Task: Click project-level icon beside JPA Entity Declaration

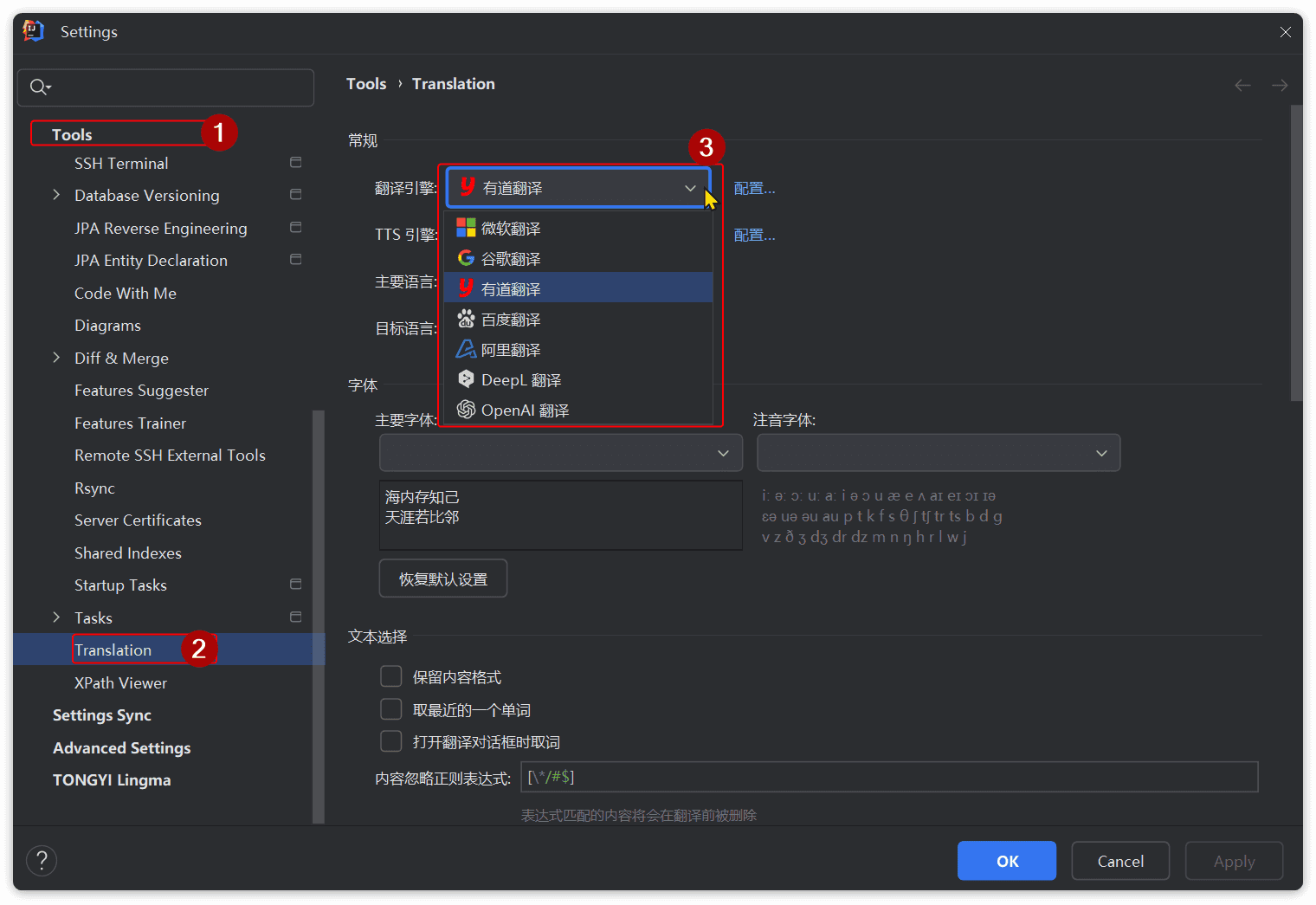Action: click(296, 260)
